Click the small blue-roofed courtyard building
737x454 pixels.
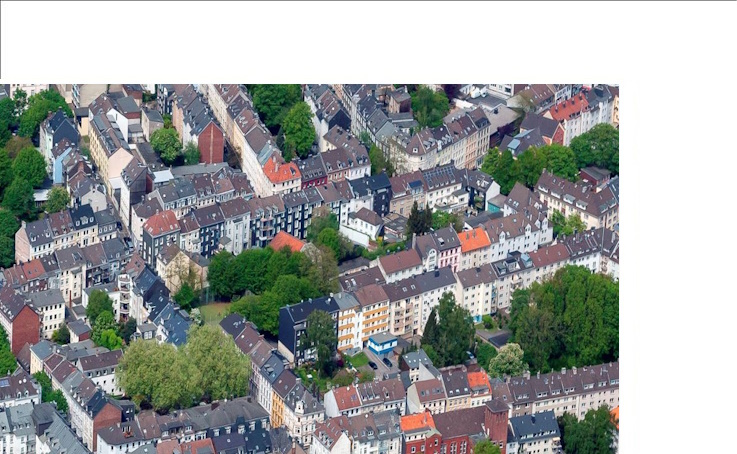[x=381, y=343]
